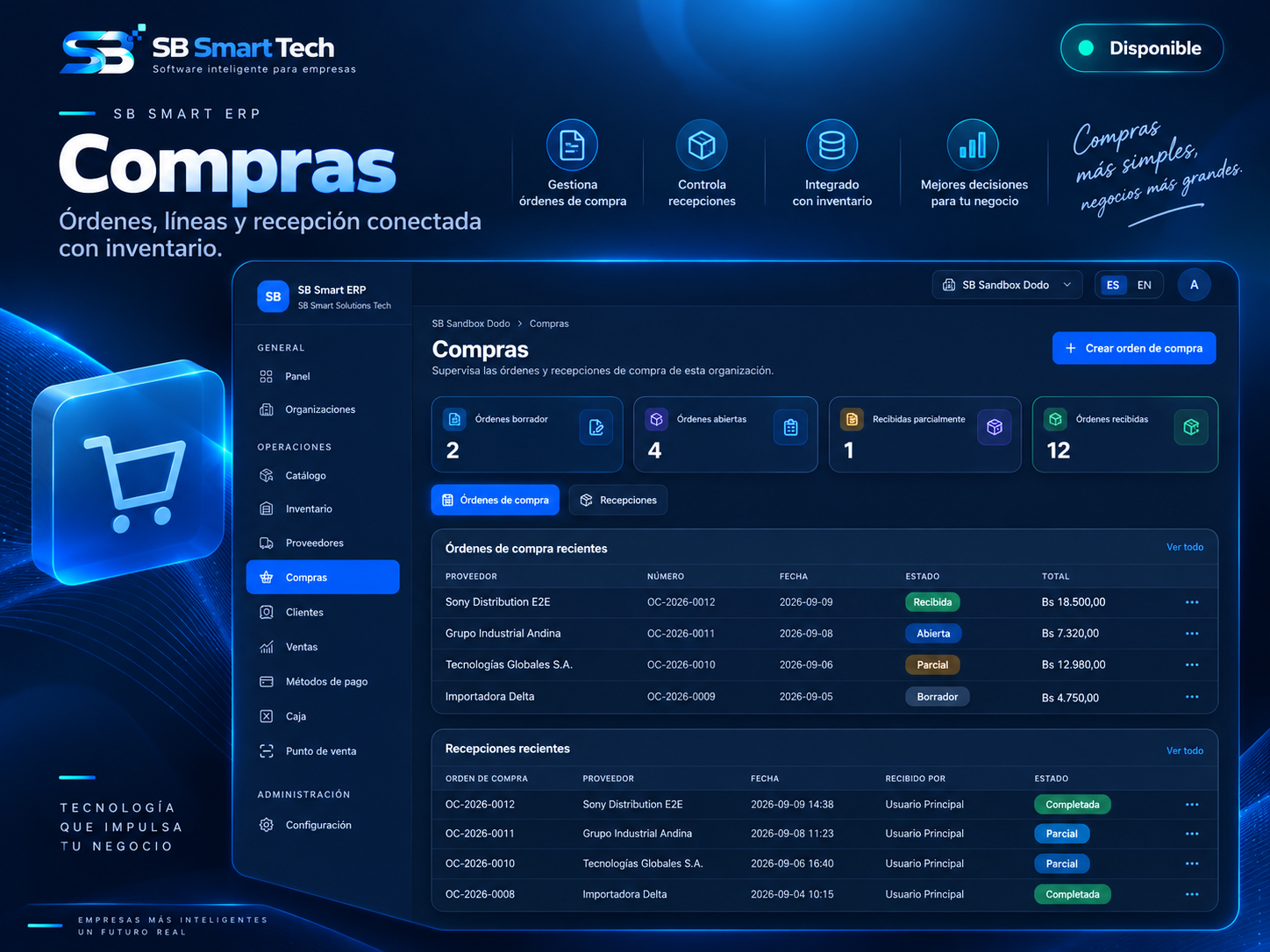Click Ver todo for Recepciones recientes
This screenshot has height=952, width=1270.
[x=1184, y=750]
